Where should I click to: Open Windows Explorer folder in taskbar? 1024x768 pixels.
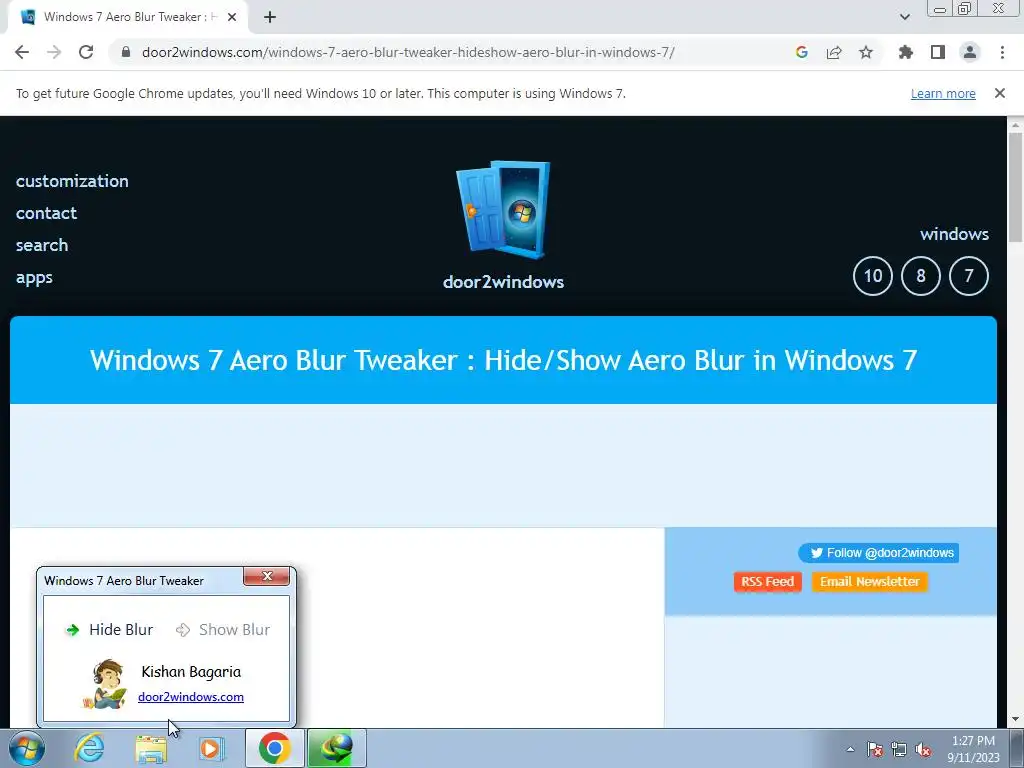[150, 748]
